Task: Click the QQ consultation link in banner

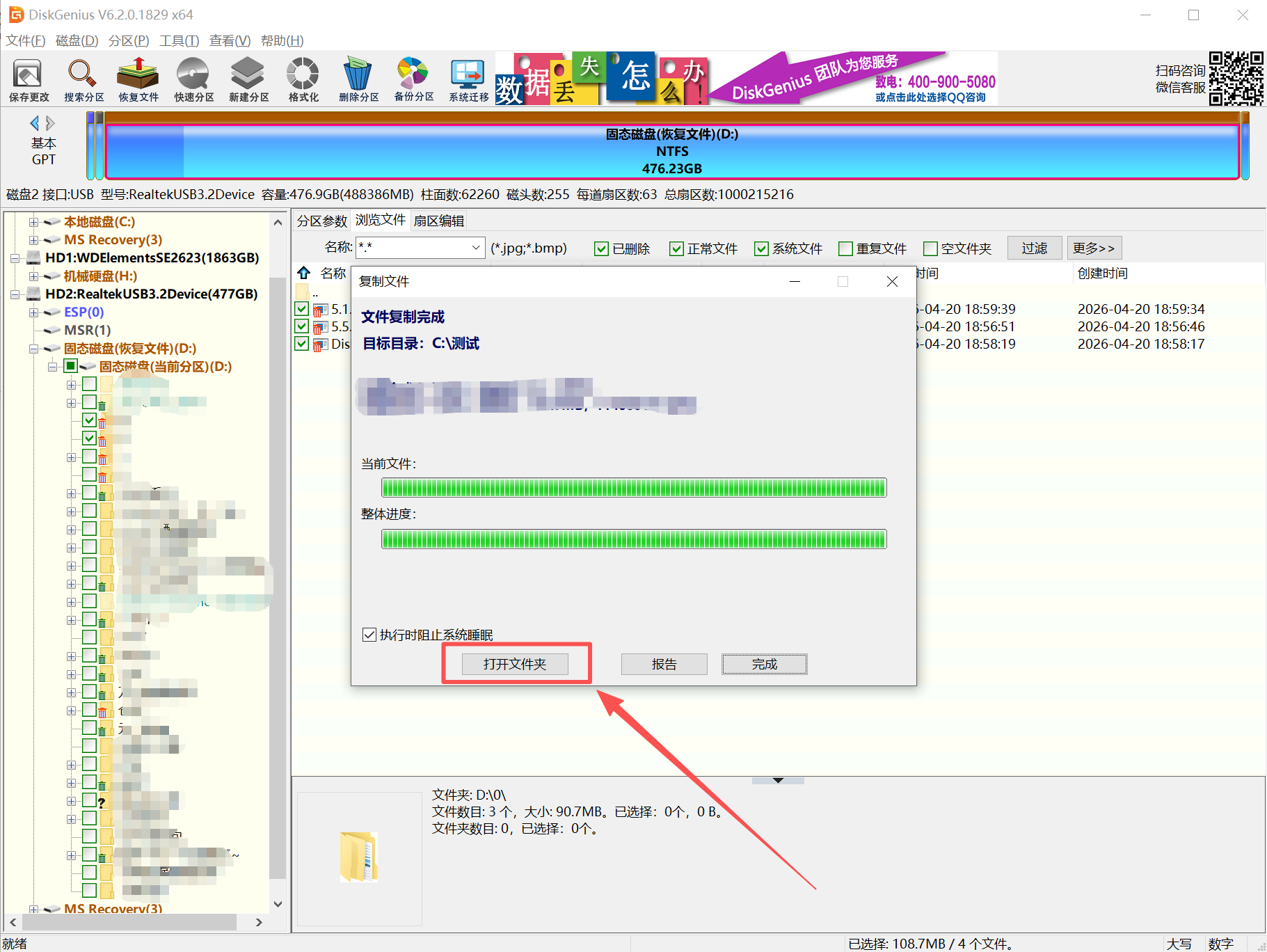Action: [x=930, y=97]
